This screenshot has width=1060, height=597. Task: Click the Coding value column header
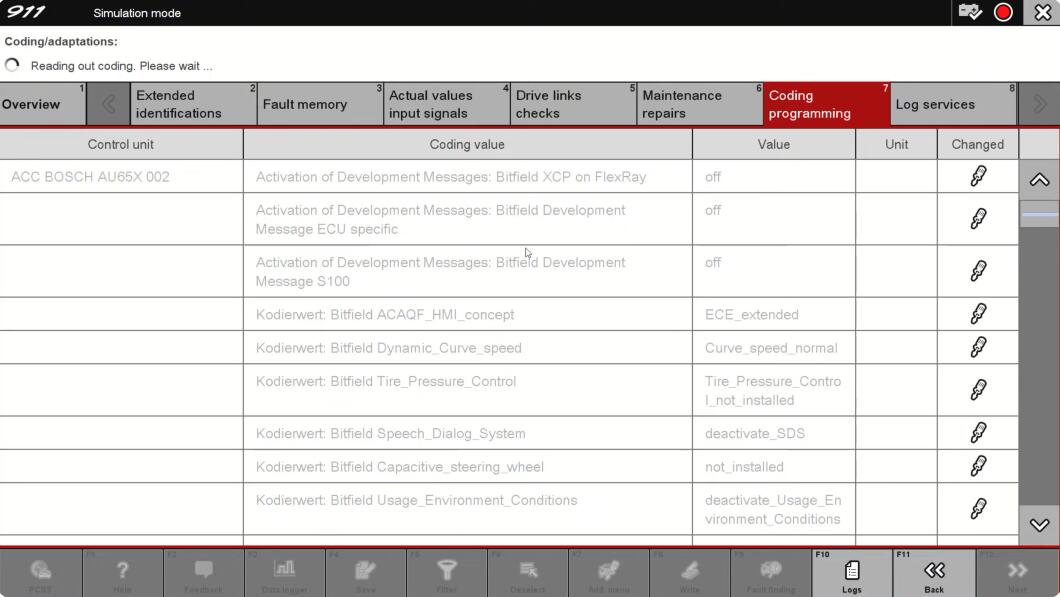pos(467,144)
